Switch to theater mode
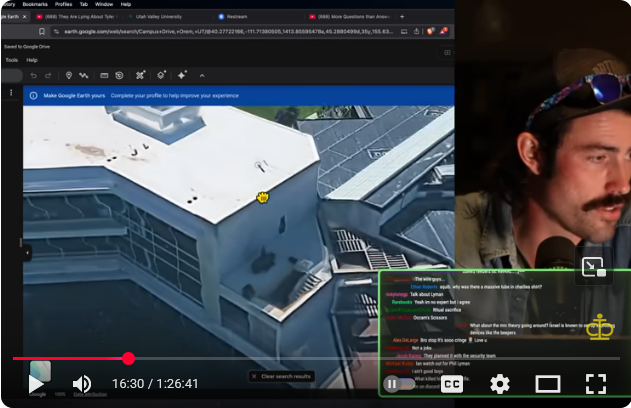Image resolution: width=631 pixels, height=408 pixels. click(x=547, y=384)
